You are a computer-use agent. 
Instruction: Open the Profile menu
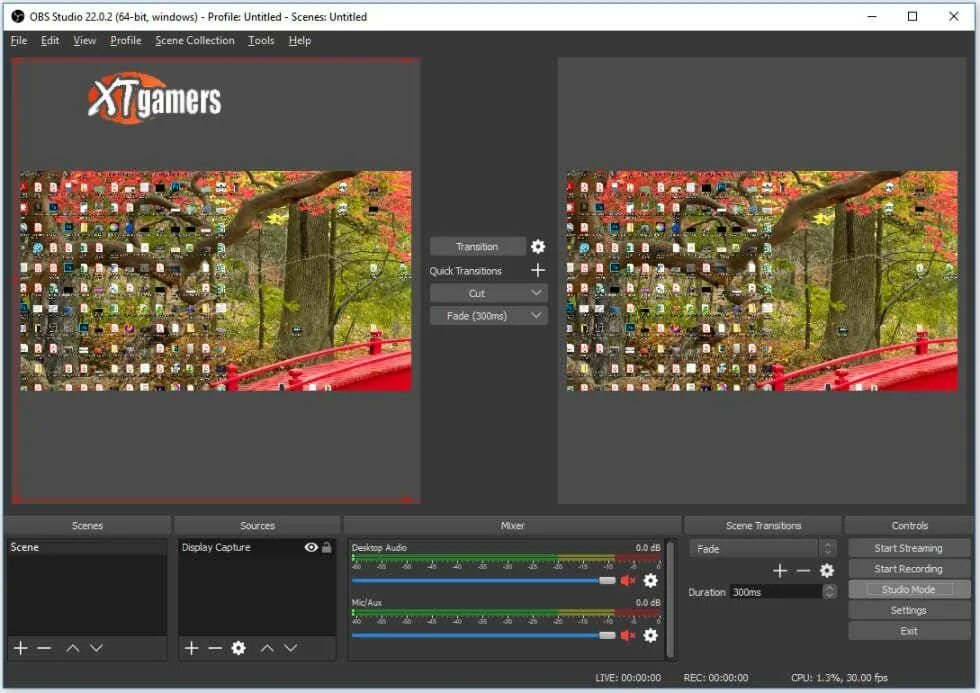(126, 41)
